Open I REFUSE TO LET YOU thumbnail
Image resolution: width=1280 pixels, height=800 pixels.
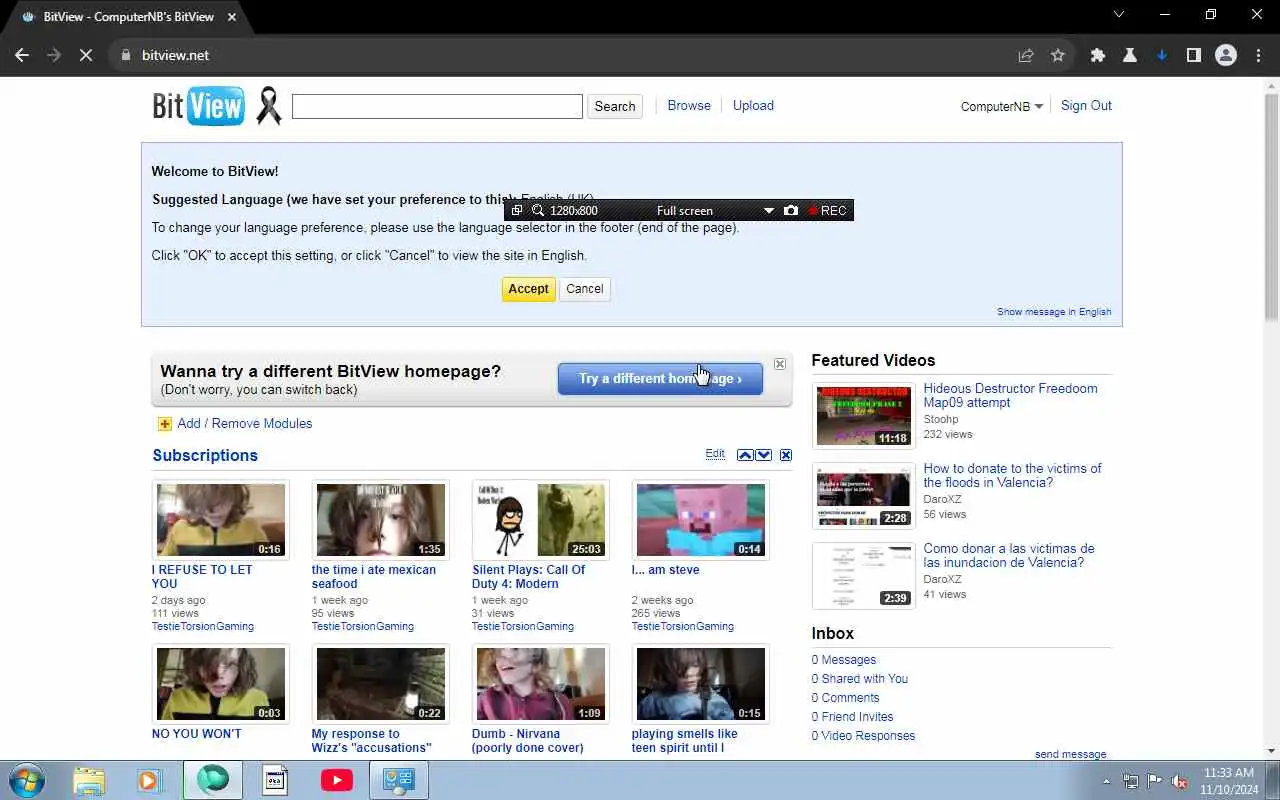pyautogui.click(x=221, y=520)
